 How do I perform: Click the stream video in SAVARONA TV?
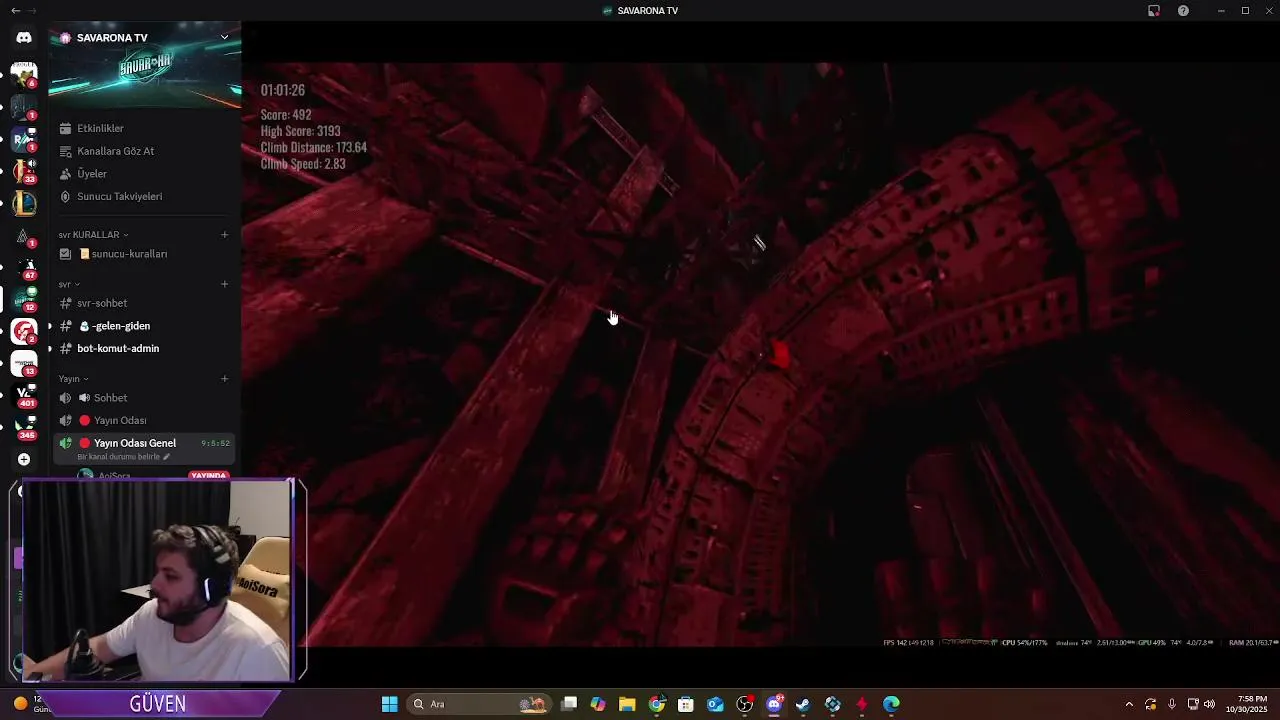pyautogui.click(x=762, y=355)
